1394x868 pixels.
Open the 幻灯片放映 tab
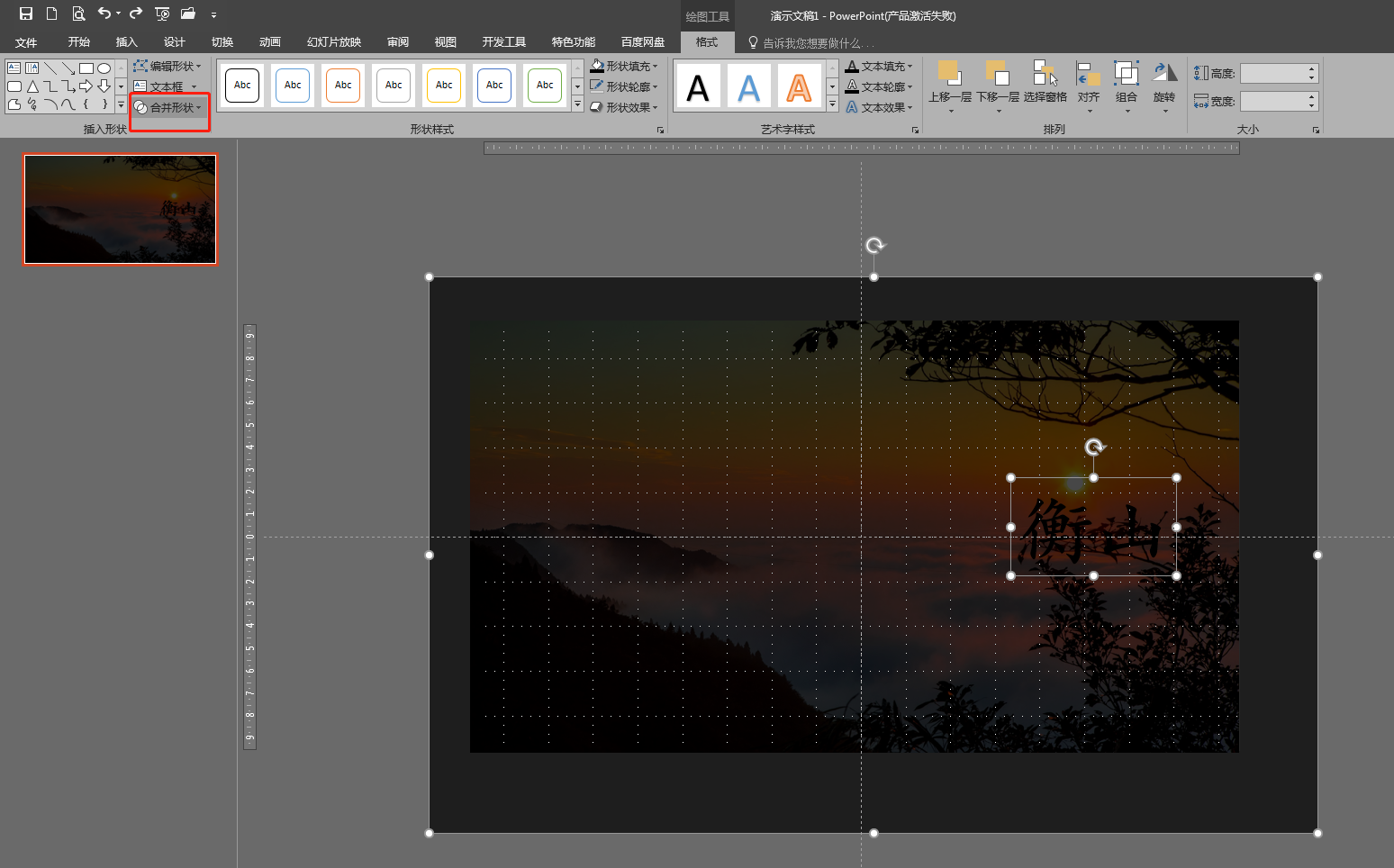coord(333,42)
